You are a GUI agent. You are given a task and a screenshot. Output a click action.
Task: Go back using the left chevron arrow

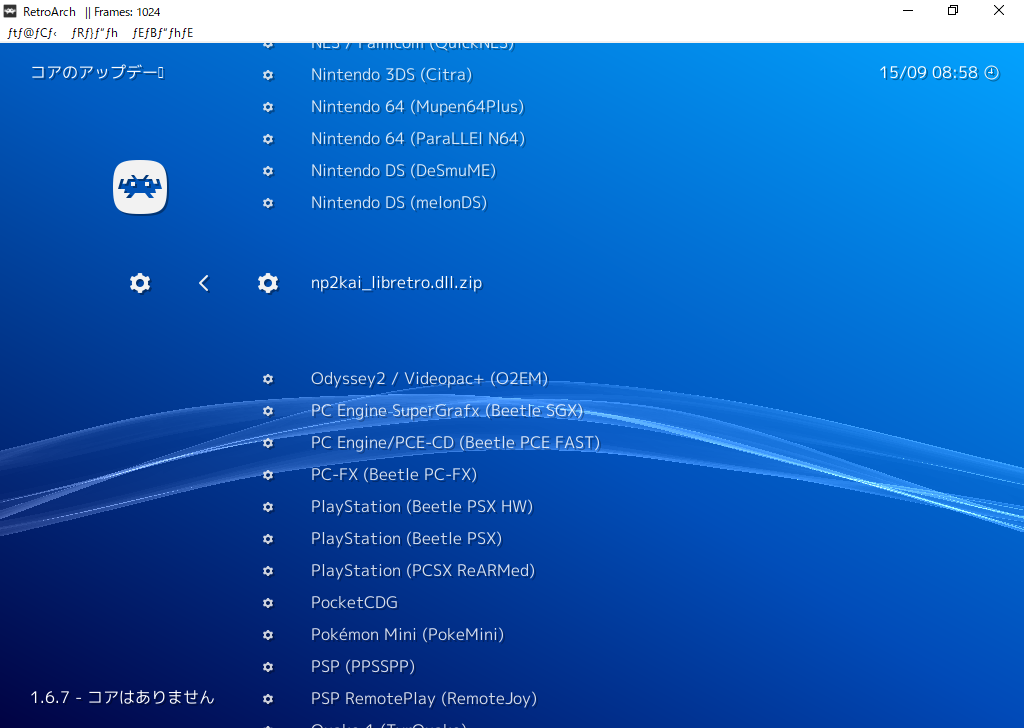[204, 283]
